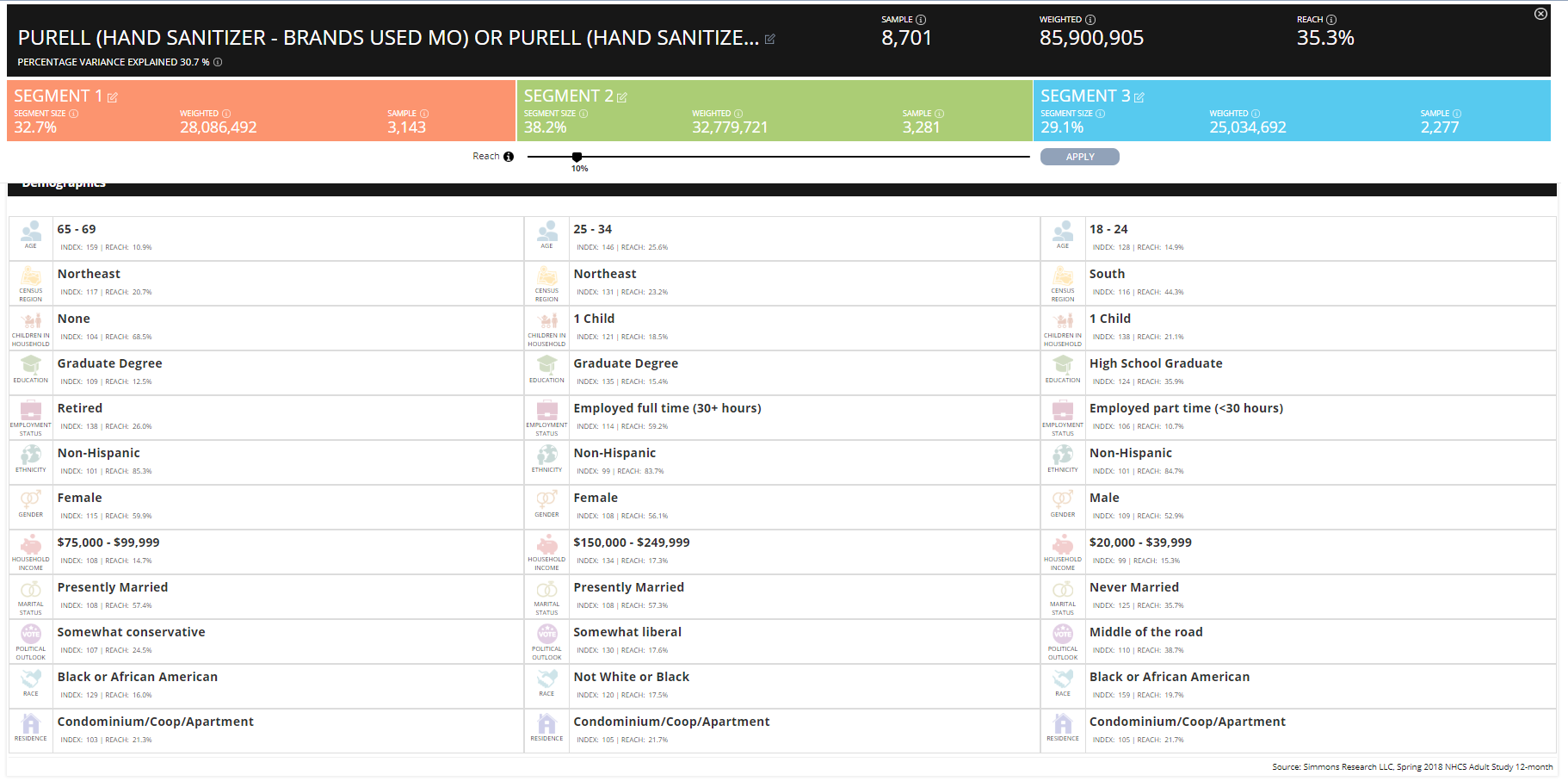Select the SEGMENT 2 header title

click(568, 96)
